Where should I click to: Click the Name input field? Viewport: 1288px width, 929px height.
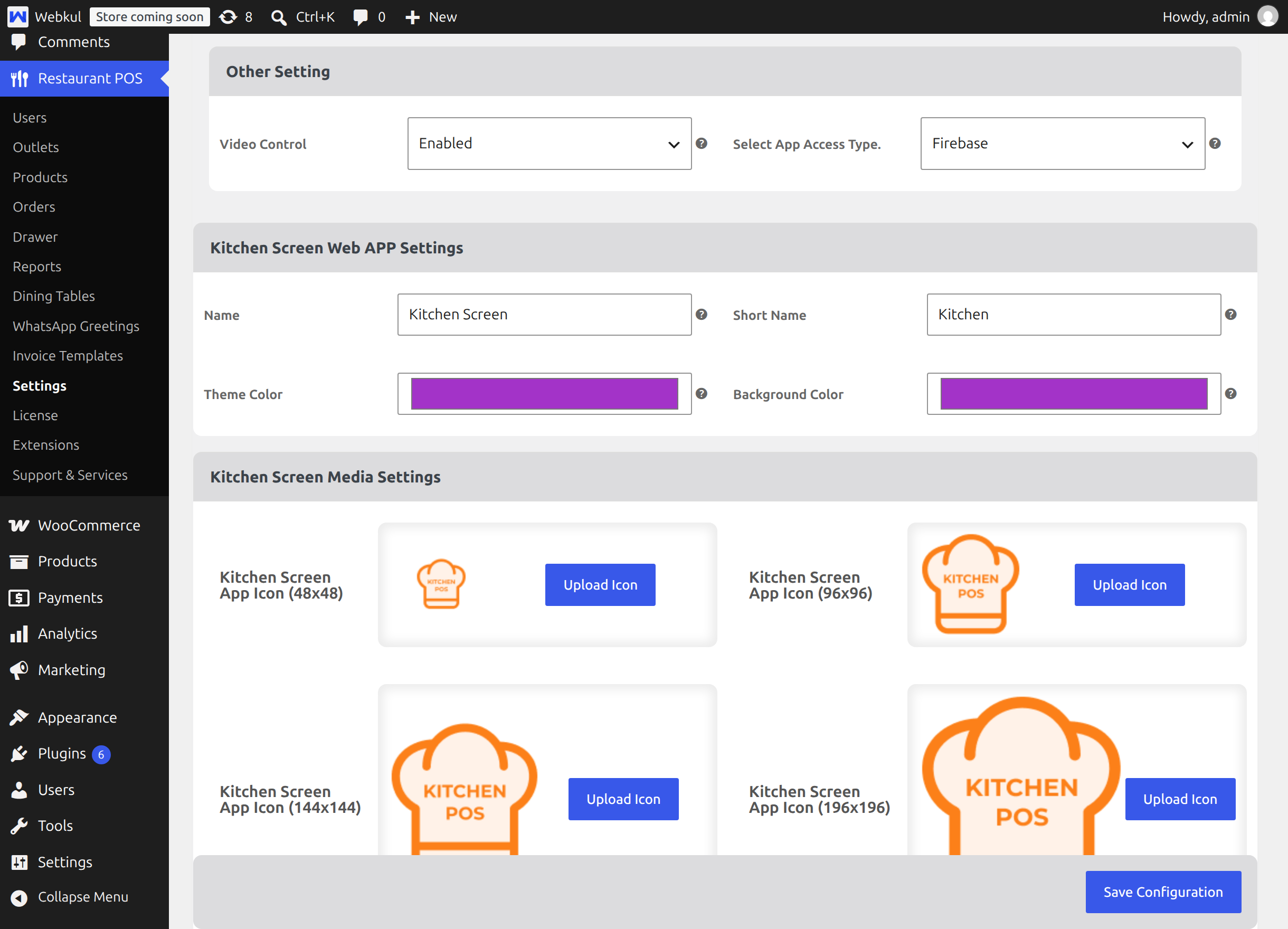(x=544, y=315)
